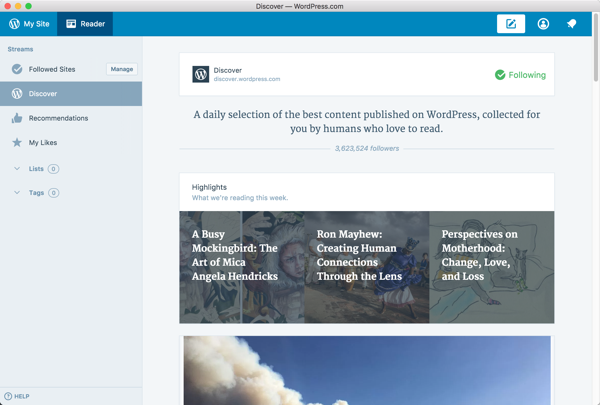Image resolution: width=600 pixels, height=405 pixels.
Task: Click the Followed Sites checkmark icon
Action: [x=17, y=69]
